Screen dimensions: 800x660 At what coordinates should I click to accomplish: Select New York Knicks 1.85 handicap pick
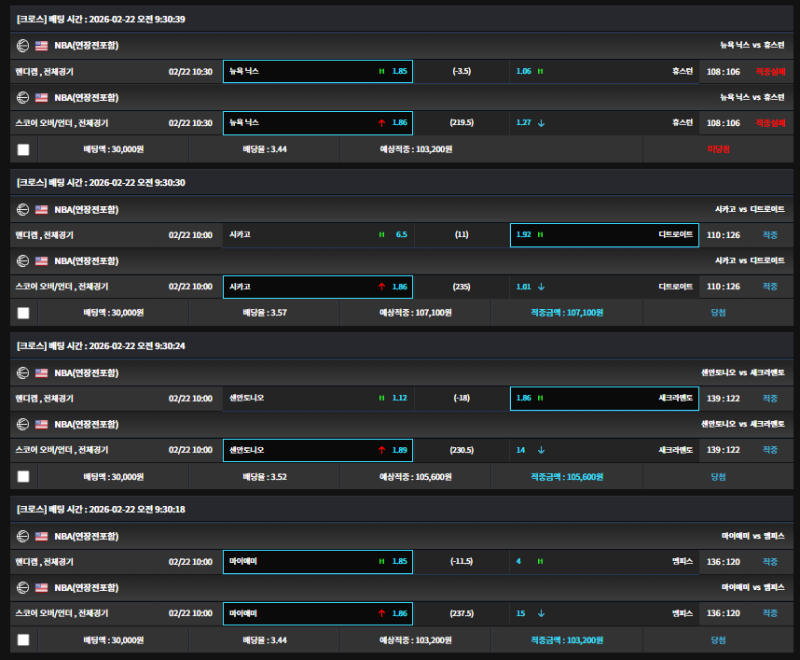[317, 71]
